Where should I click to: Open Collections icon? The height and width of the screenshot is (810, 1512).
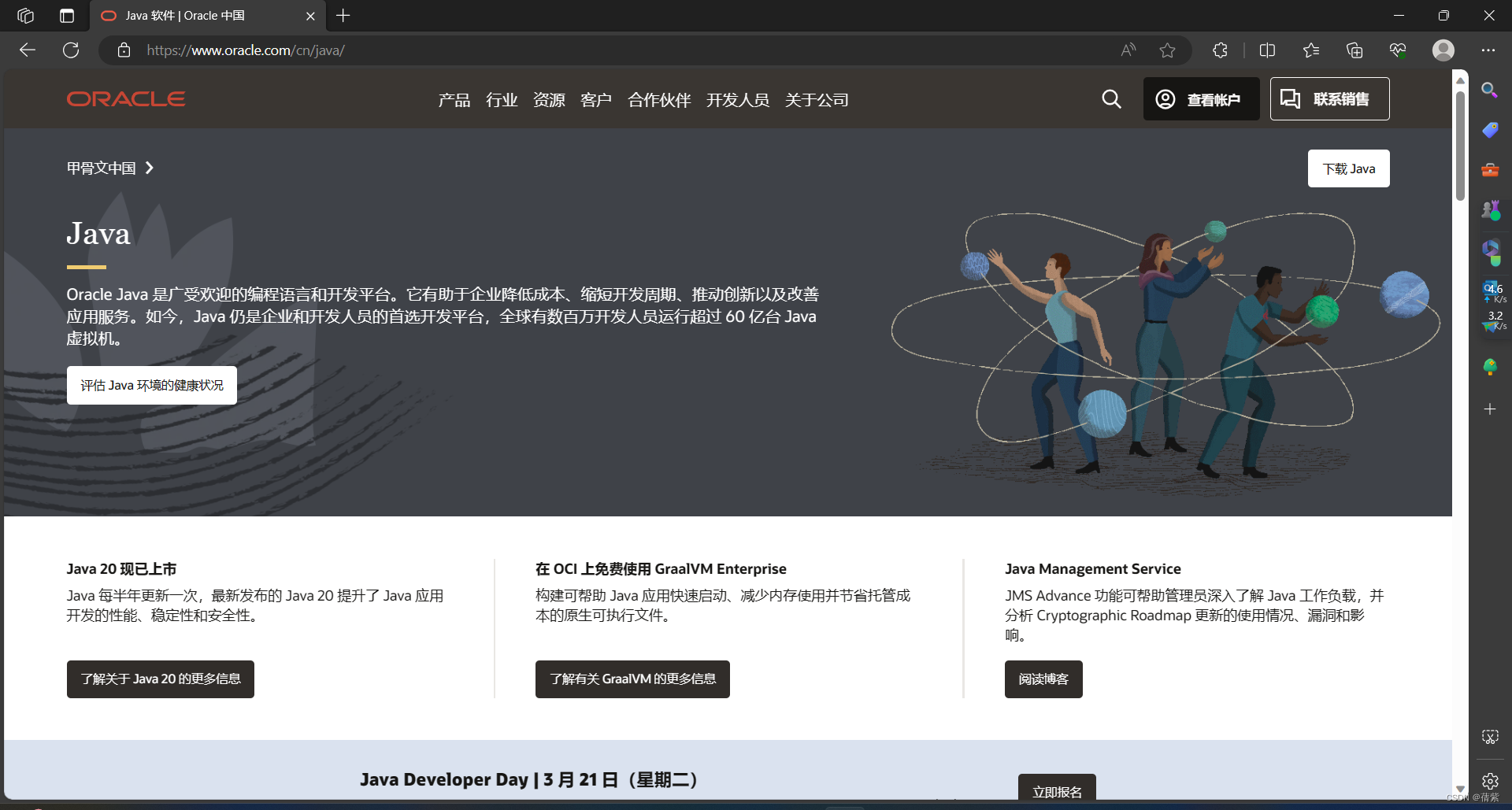pyautogui.click(x=1354, y=50)
